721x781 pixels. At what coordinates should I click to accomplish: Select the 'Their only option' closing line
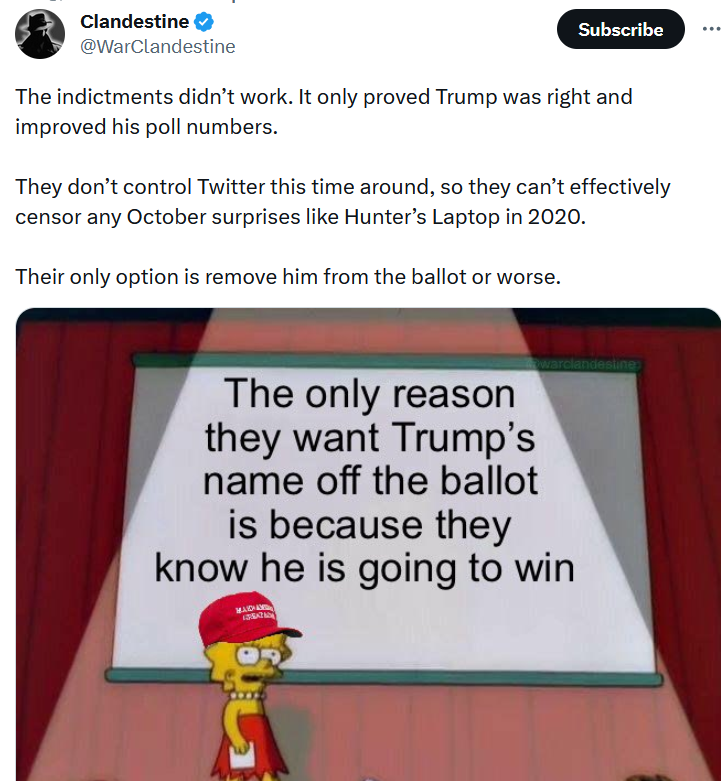[x=288, y=277]
